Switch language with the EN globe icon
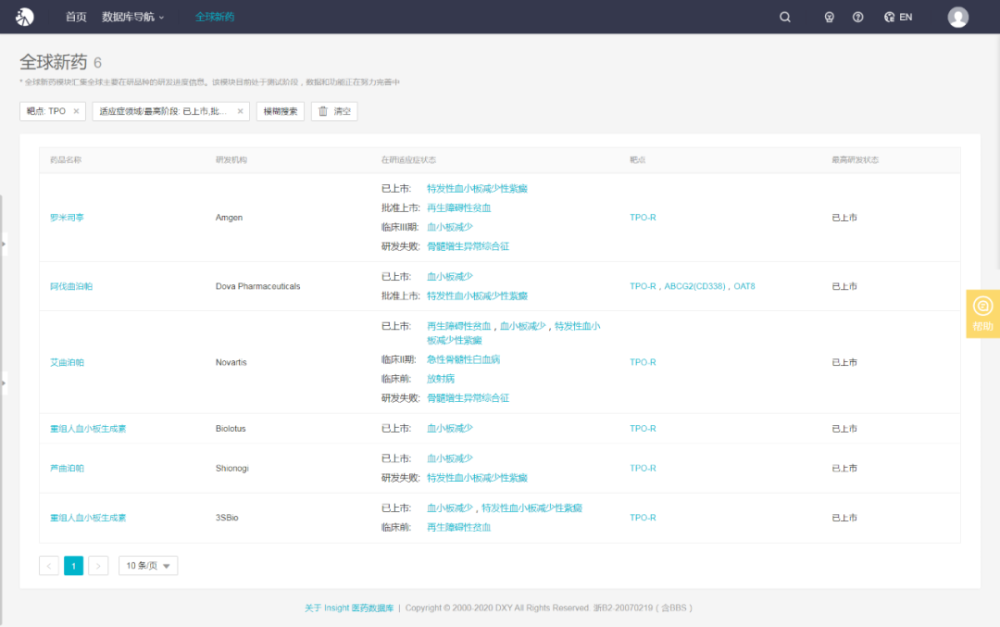 (898, 17)
